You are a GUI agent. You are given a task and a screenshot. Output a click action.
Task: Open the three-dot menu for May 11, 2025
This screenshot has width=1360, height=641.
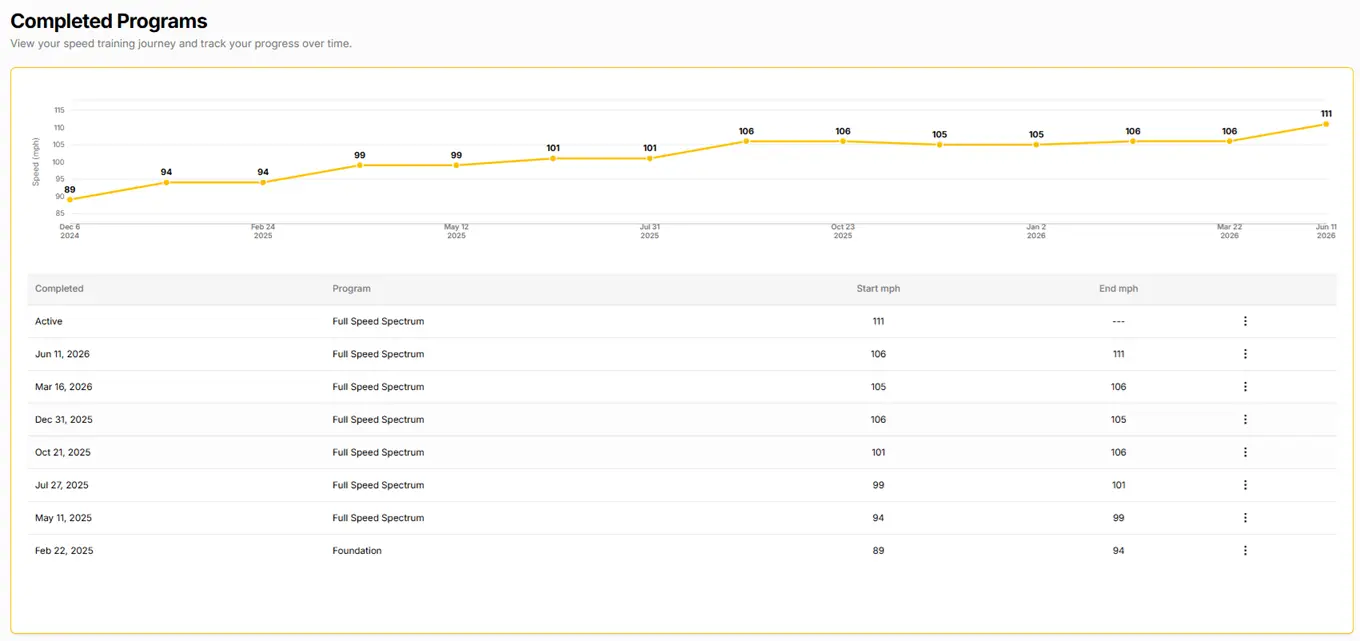click(1245, 518)
